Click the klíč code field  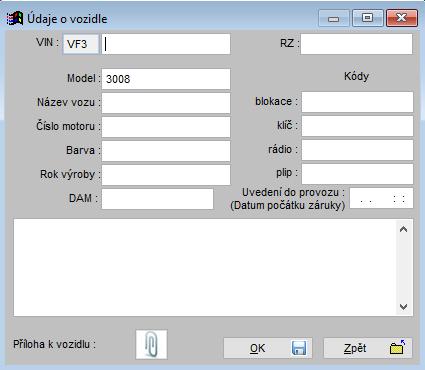357,126
